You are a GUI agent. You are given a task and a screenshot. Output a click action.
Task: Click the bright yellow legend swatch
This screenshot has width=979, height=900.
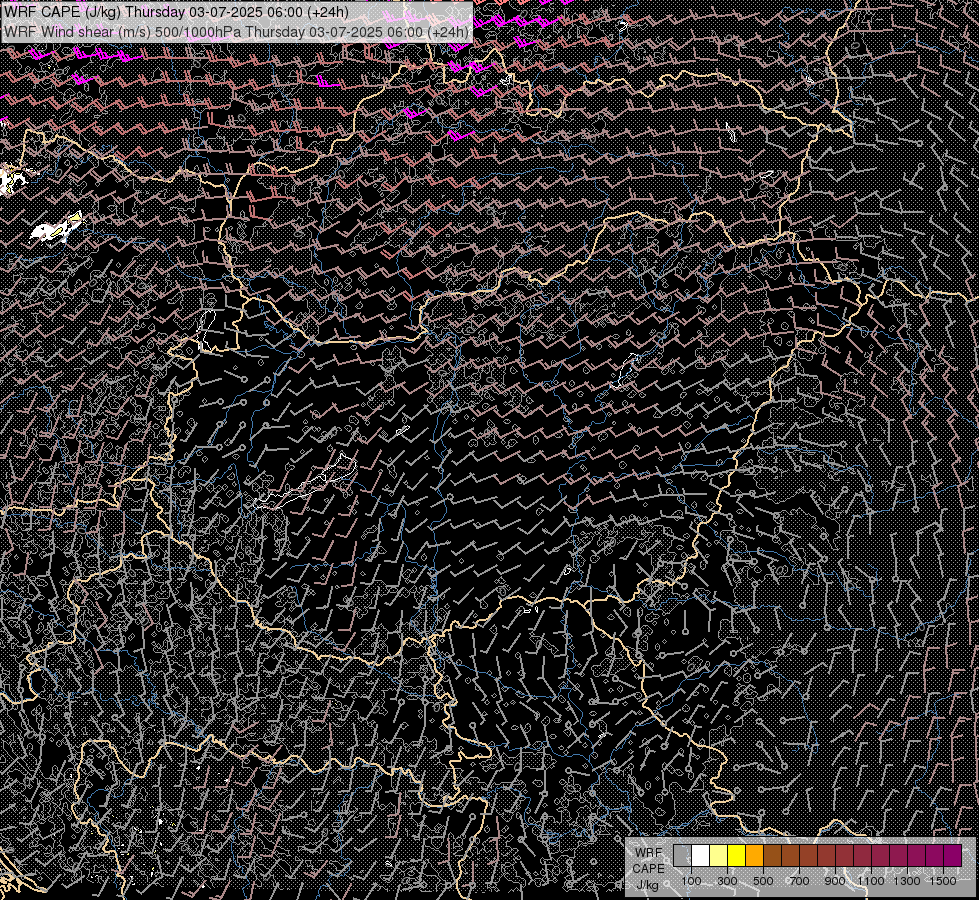736,855
